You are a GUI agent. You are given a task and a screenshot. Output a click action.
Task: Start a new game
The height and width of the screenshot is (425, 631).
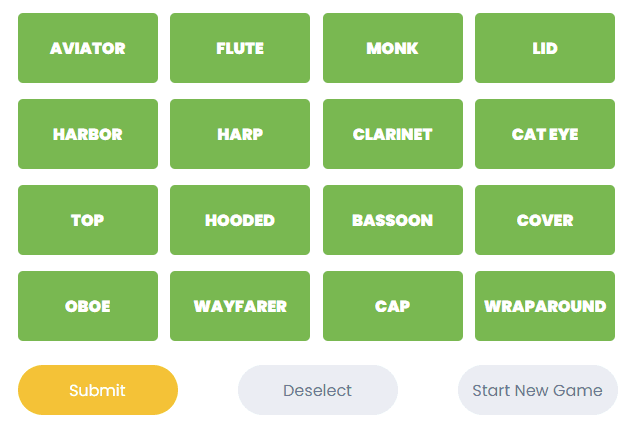[x=537, y=390]
